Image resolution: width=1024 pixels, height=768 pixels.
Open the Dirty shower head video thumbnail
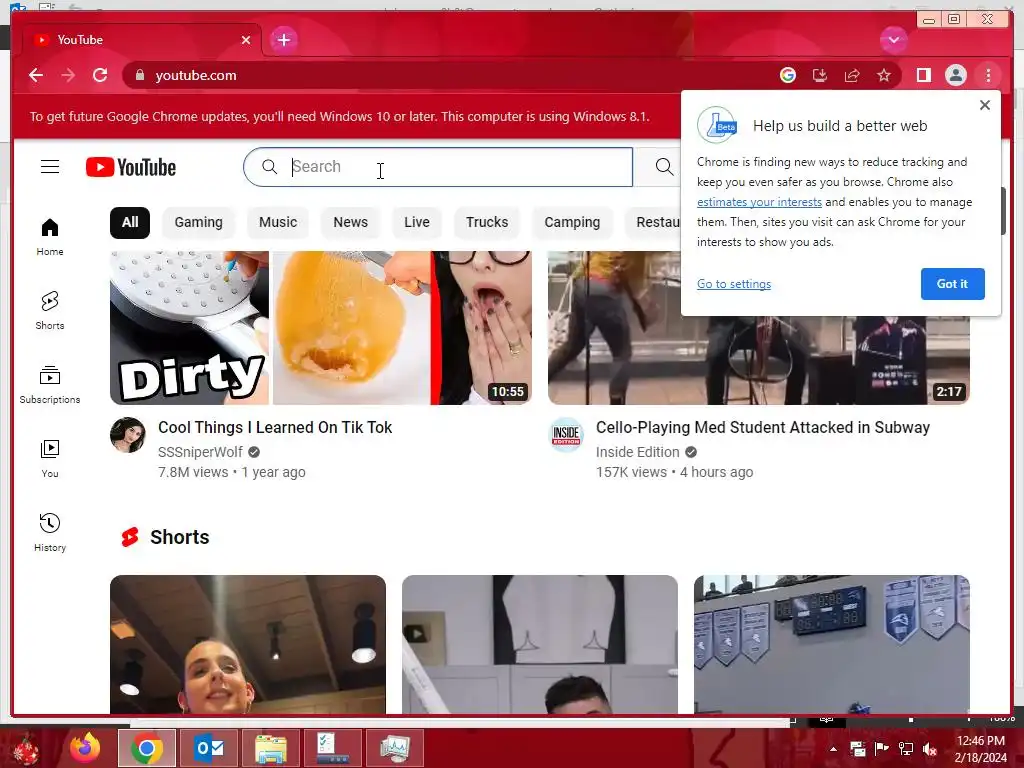point(321,327)
